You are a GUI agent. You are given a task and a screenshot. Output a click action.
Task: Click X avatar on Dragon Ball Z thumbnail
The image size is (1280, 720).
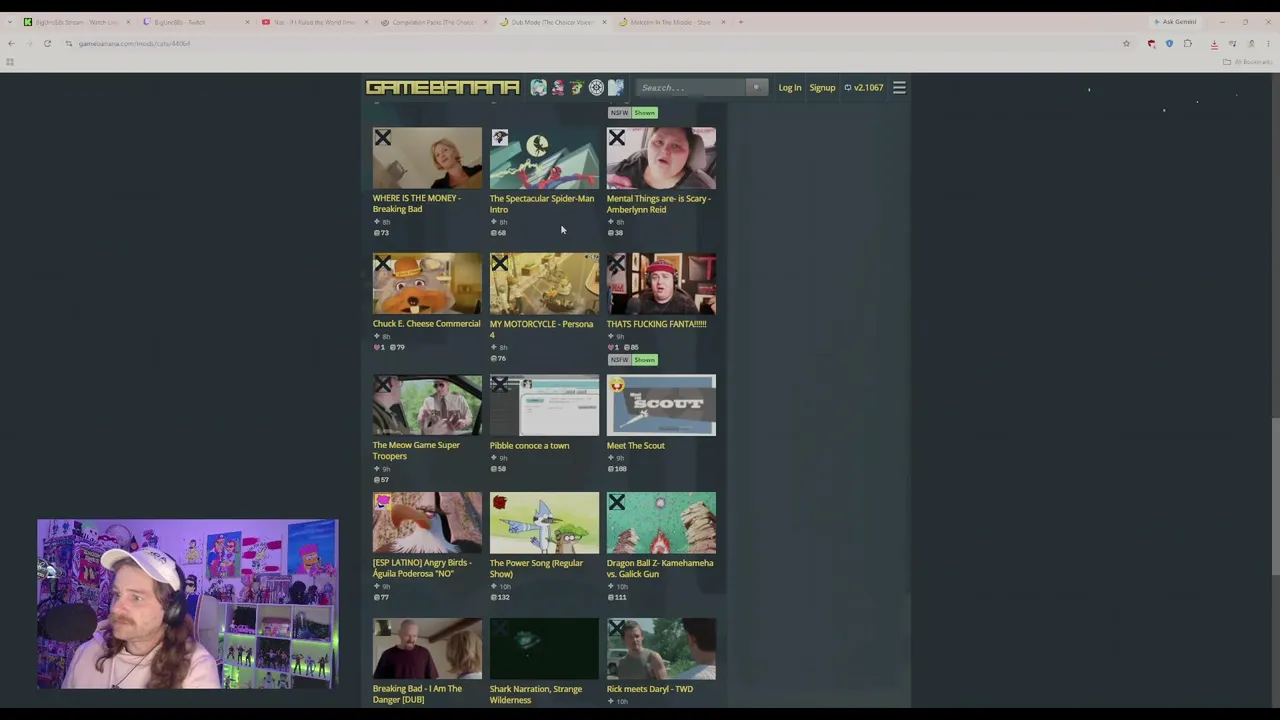pyautogui.click(x=617, y=502)
